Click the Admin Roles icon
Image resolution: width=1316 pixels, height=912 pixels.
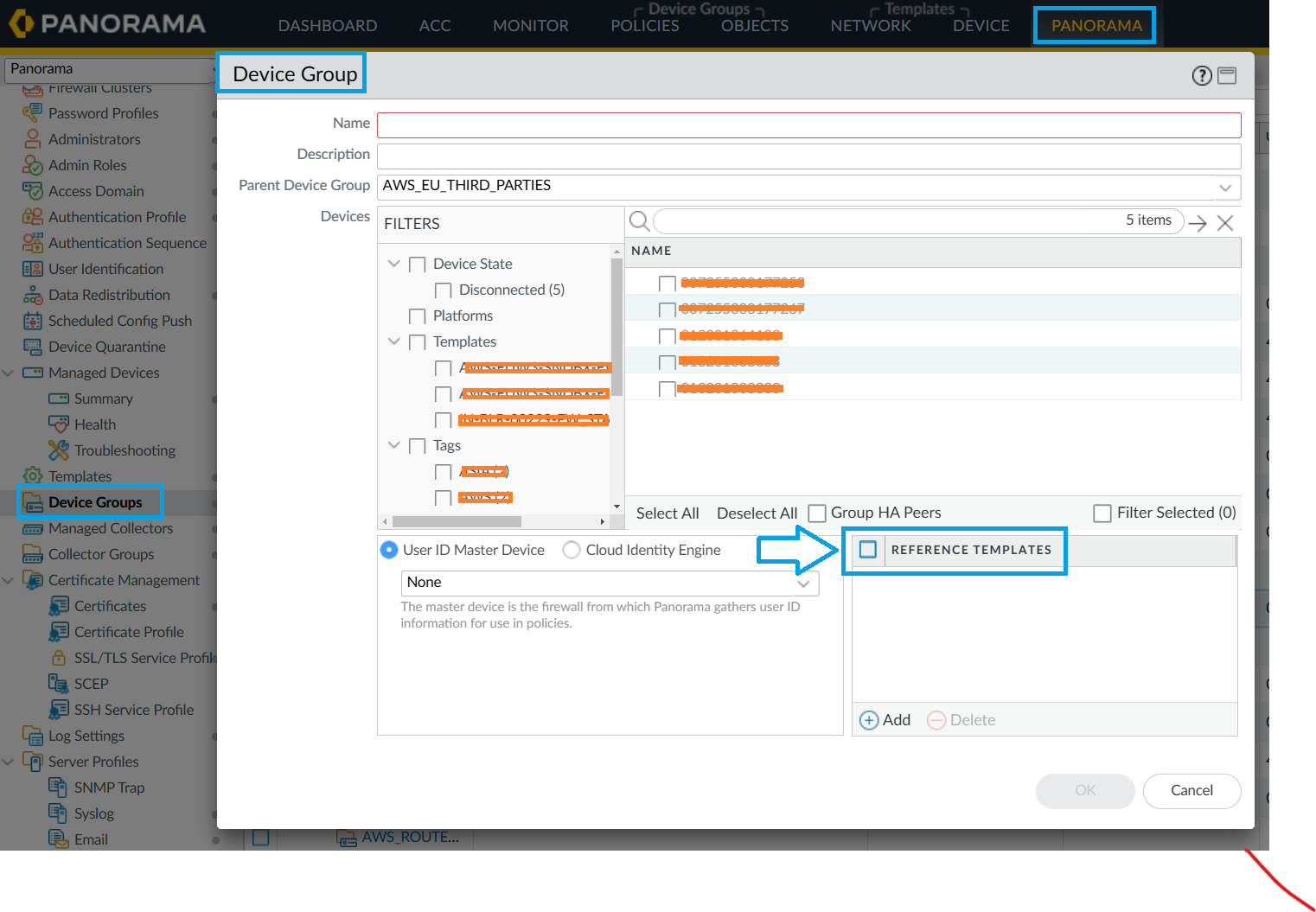[x=32, y=164]
